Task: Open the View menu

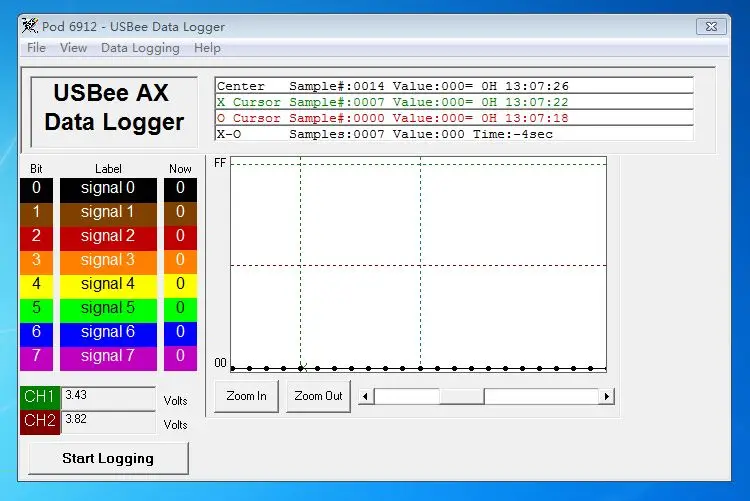Action: click(x=73, y=48)
